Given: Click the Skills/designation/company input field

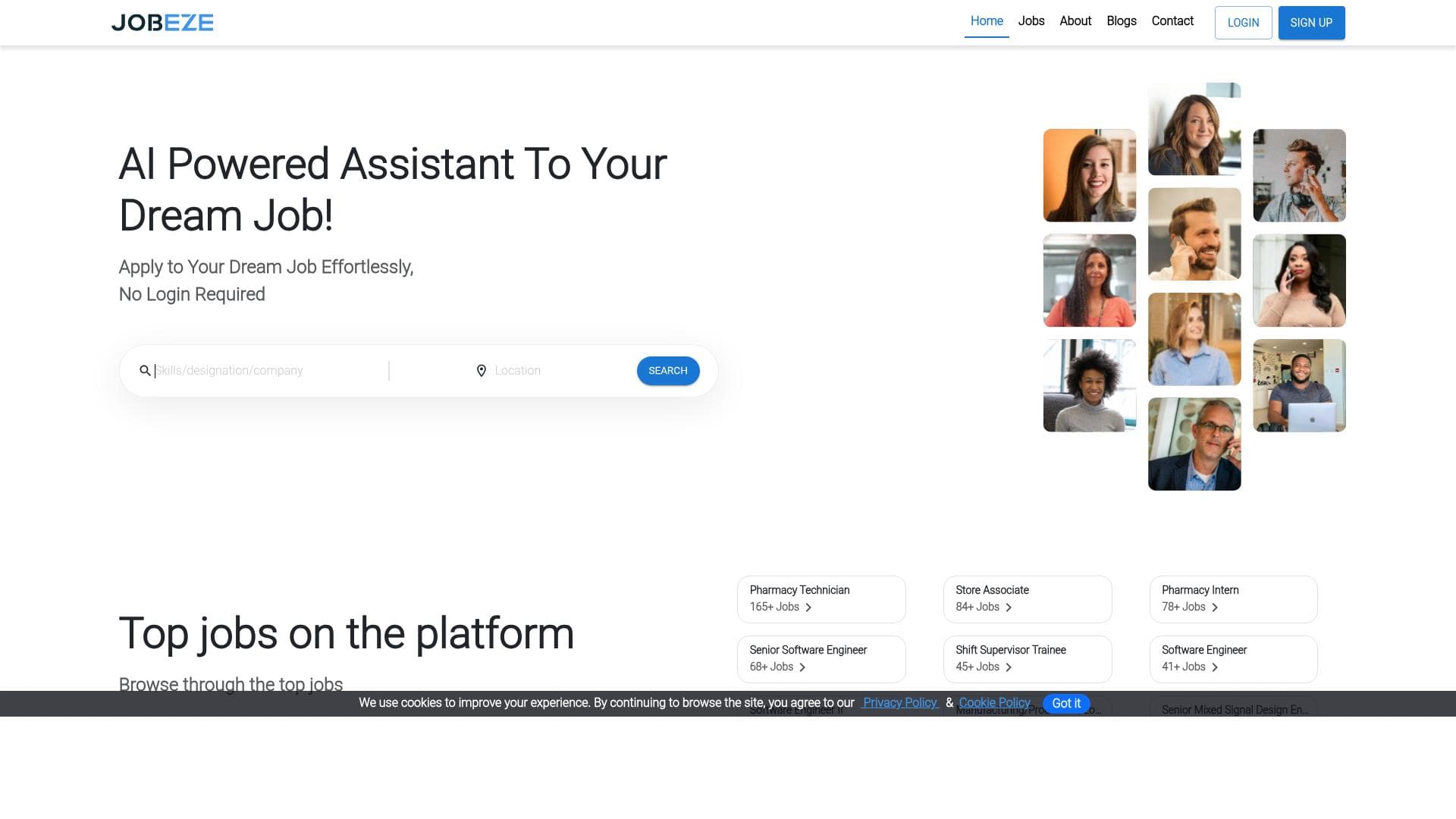Looking at the screenshot, I should click(250, 371).
